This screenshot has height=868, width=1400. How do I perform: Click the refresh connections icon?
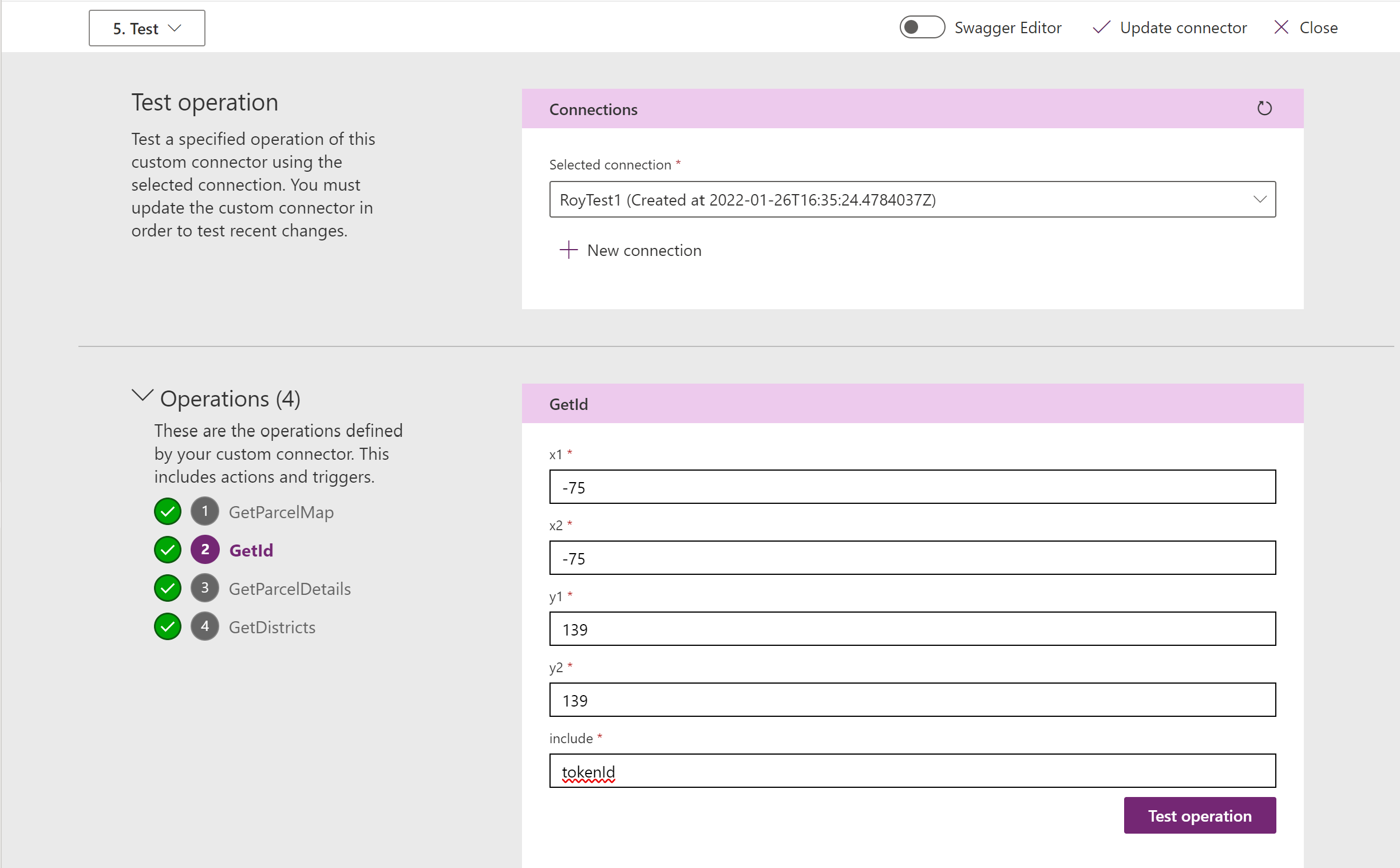[1264, 109]
